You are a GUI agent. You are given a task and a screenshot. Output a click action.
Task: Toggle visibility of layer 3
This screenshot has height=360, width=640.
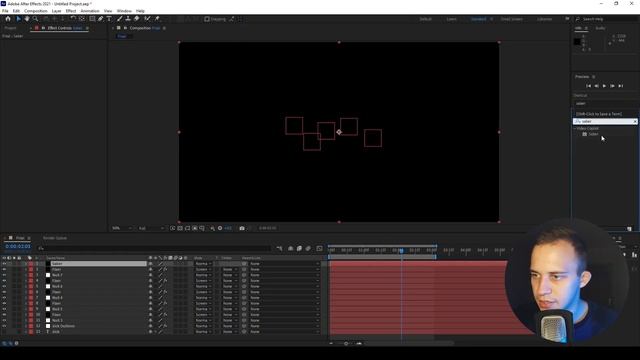[x=4, y=275]
